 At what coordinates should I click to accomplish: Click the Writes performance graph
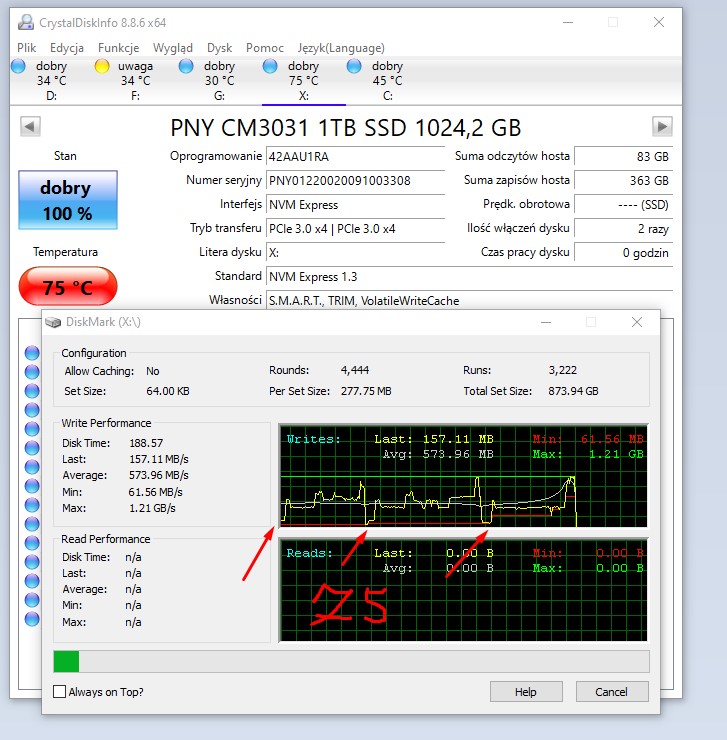point(464,476)
